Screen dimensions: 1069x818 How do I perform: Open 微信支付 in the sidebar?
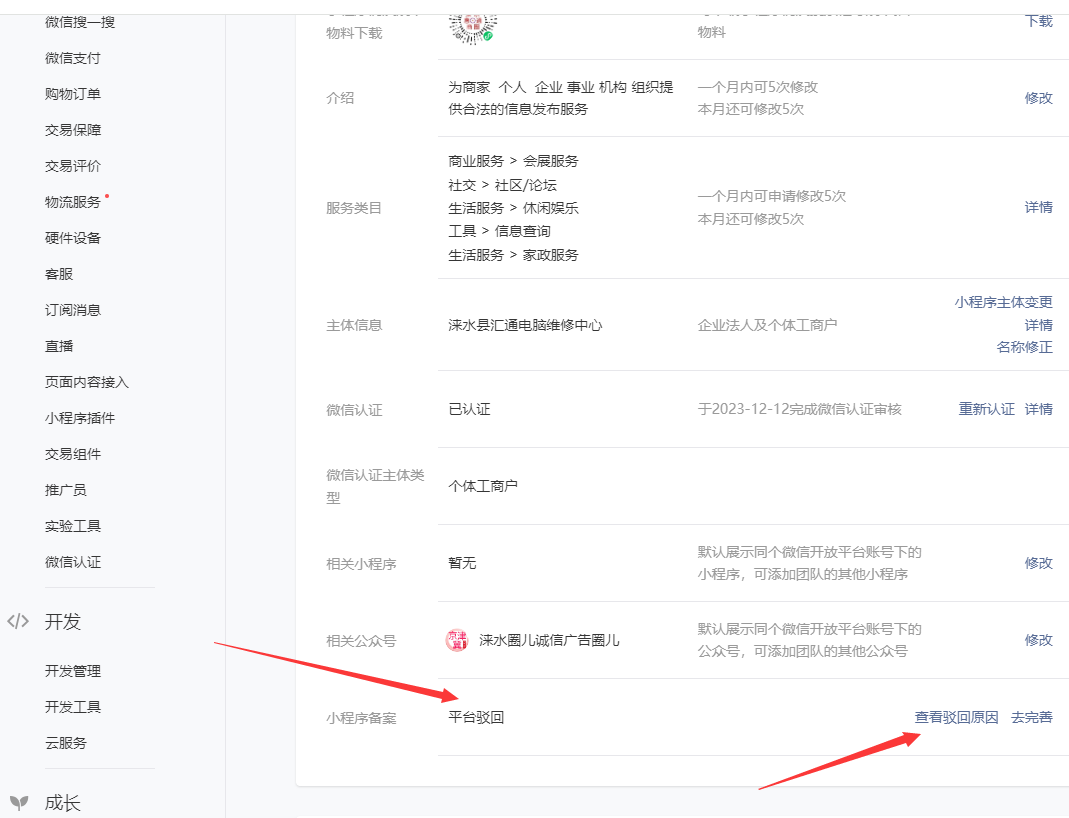pyautogui.click(x=73, y=58)
